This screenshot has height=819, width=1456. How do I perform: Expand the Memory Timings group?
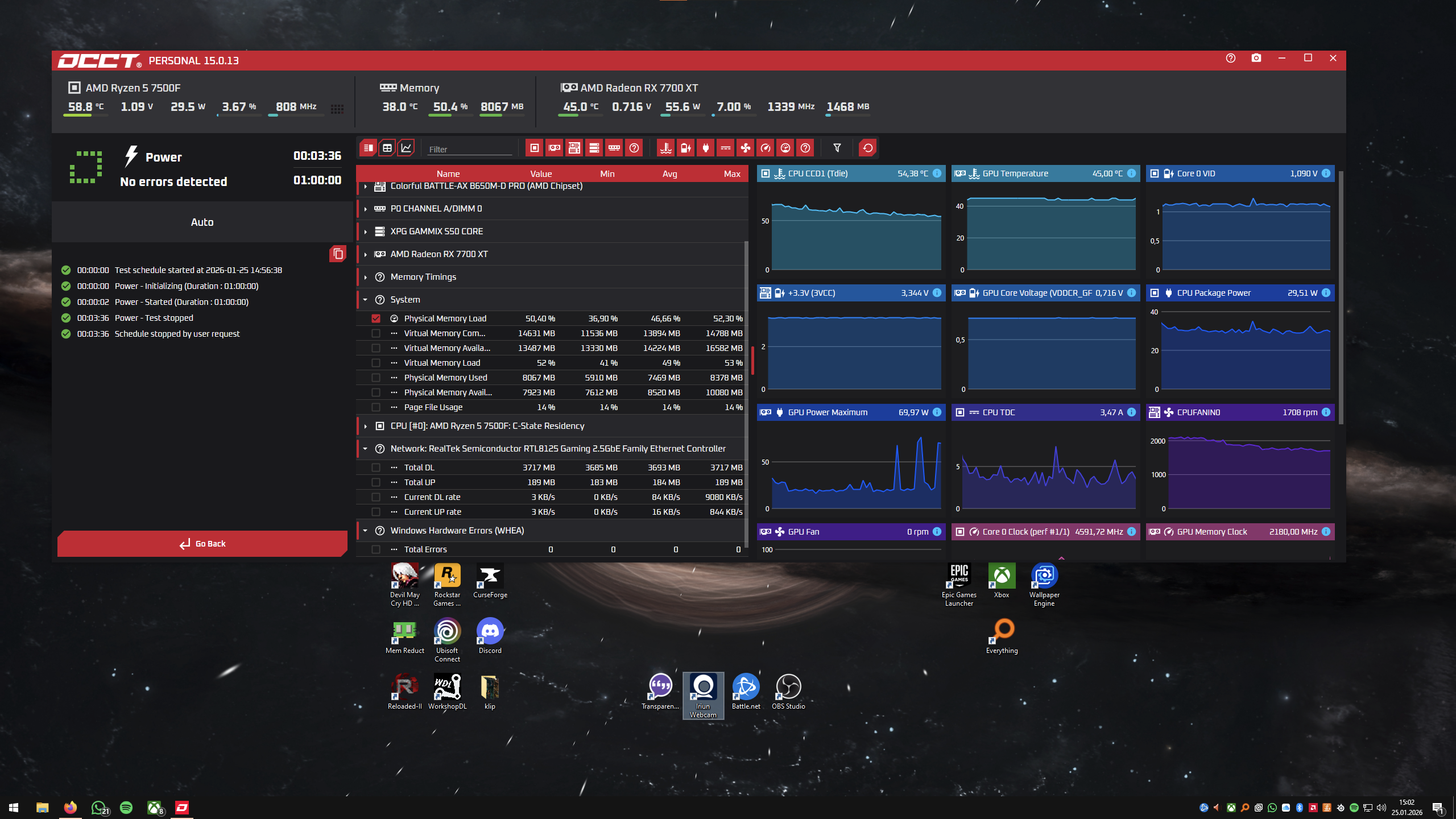click(365, 277)
